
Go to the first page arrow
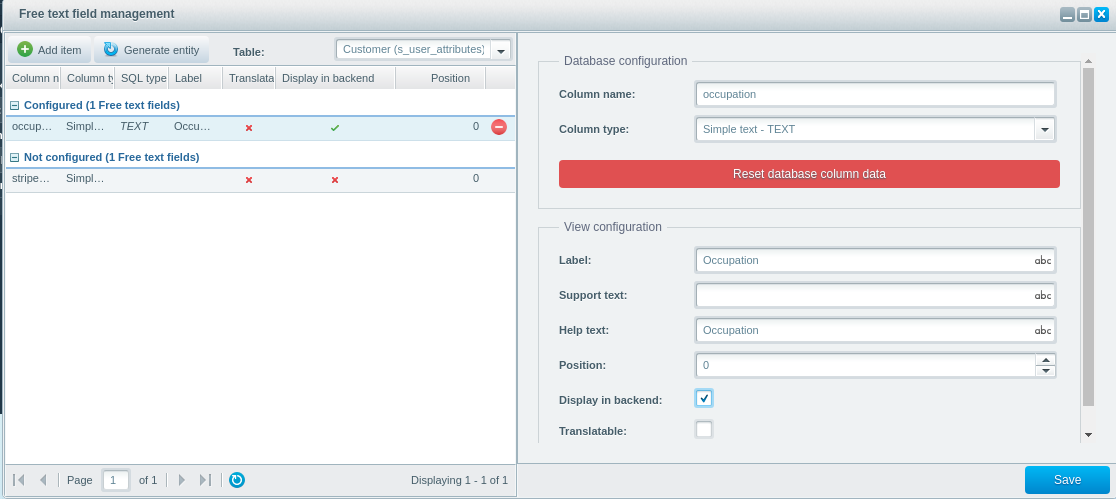pos(19,480)
